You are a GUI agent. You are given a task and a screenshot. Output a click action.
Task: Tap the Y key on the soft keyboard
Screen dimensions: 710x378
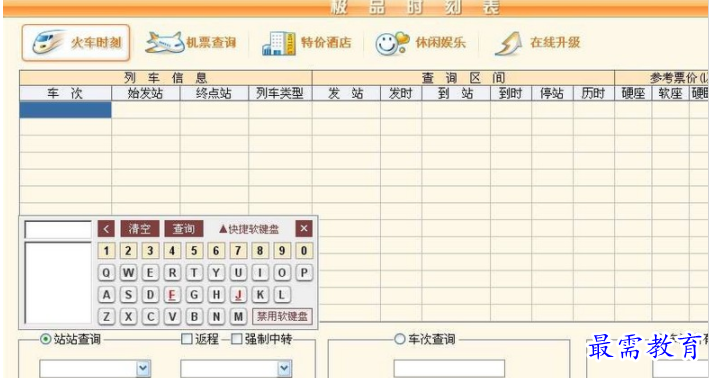coord(216,273)
